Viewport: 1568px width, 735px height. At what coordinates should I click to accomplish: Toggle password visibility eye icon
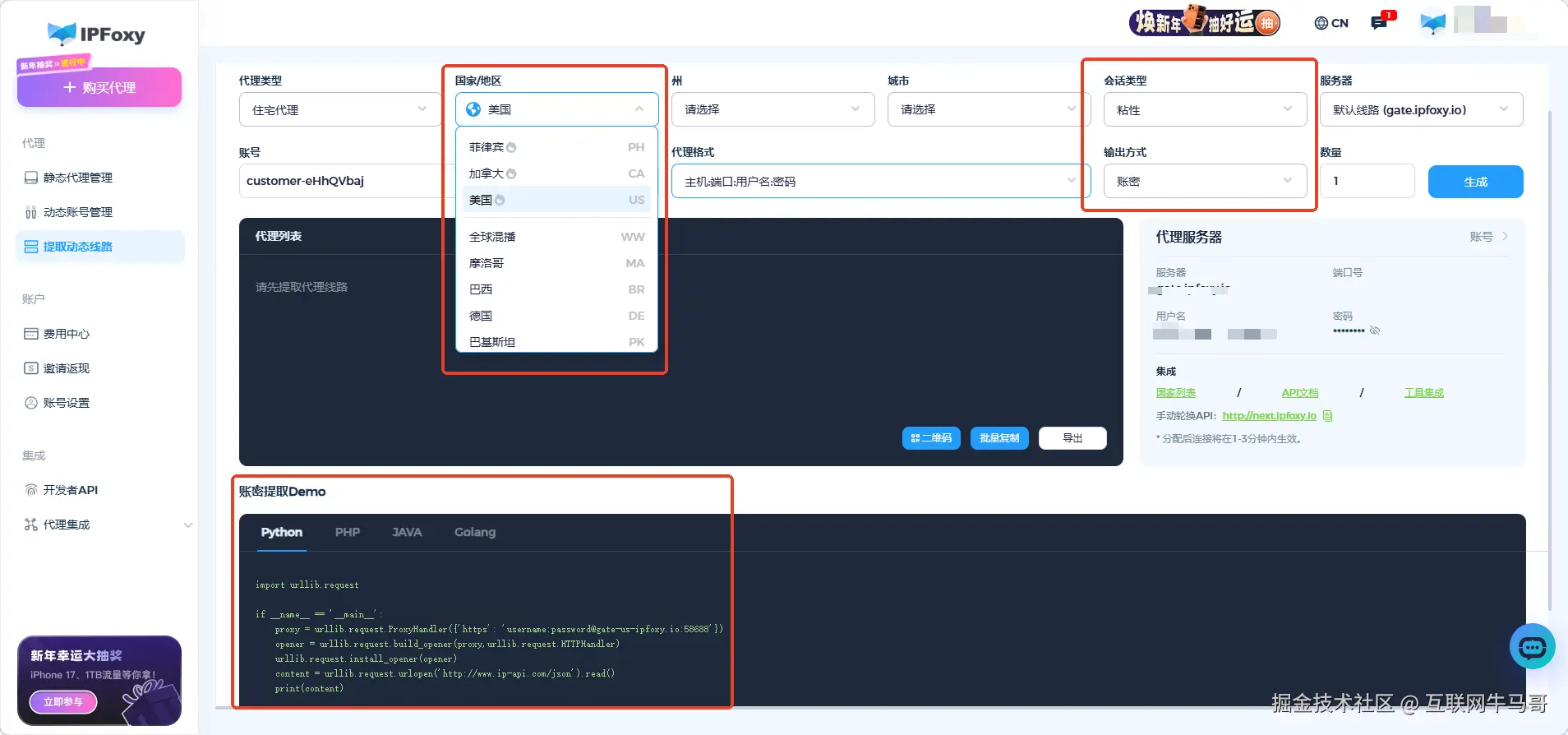click(1375, 331)
